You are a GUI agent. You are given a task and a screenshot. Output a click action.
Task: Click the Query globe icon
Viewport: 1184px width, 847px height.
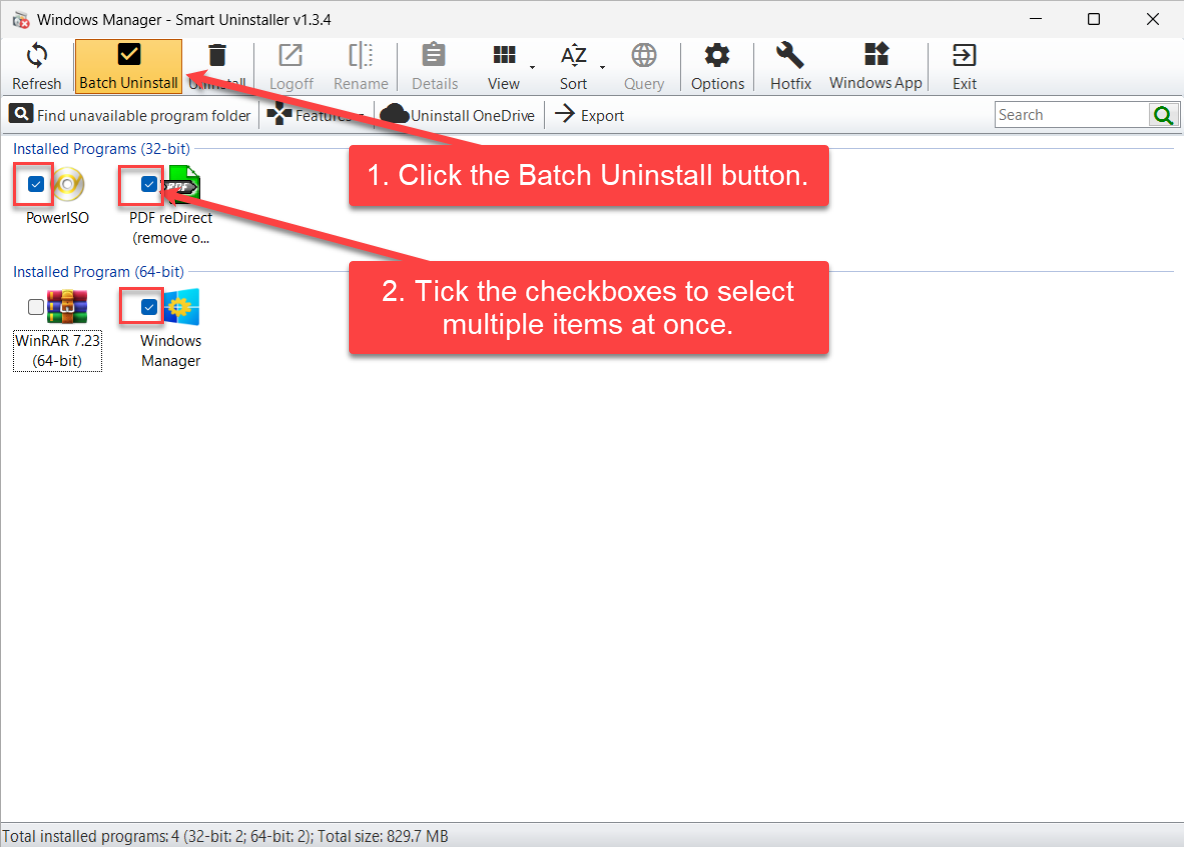point(643,56)
